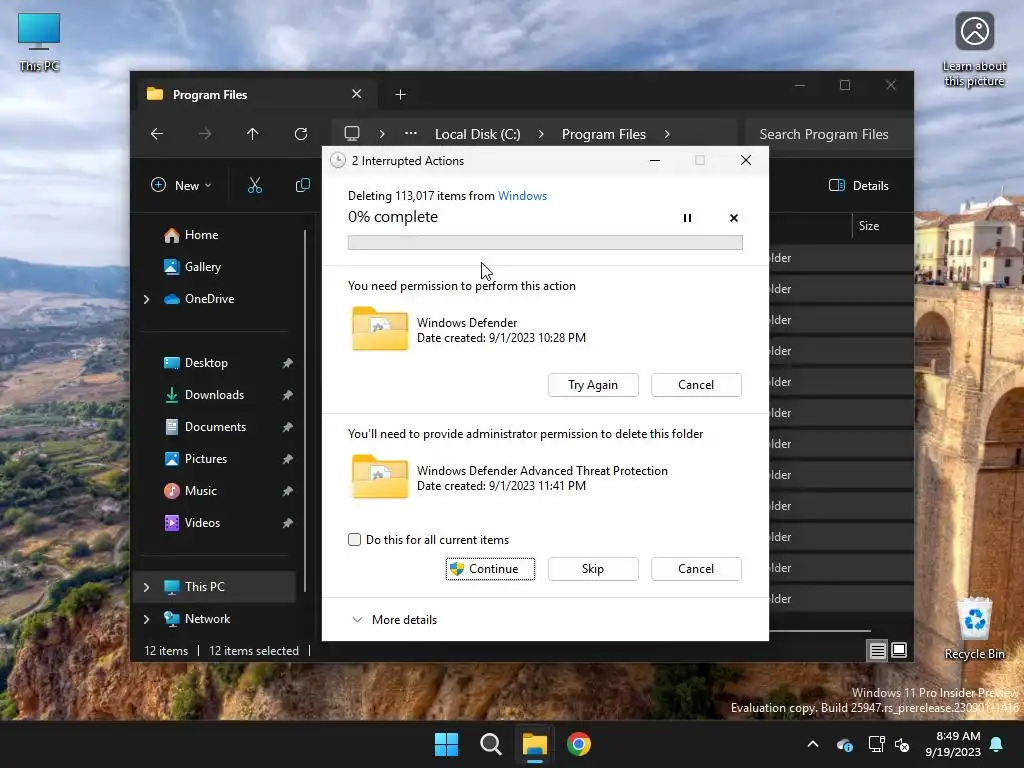Open Documents in quick access

(x=206, y=427)
